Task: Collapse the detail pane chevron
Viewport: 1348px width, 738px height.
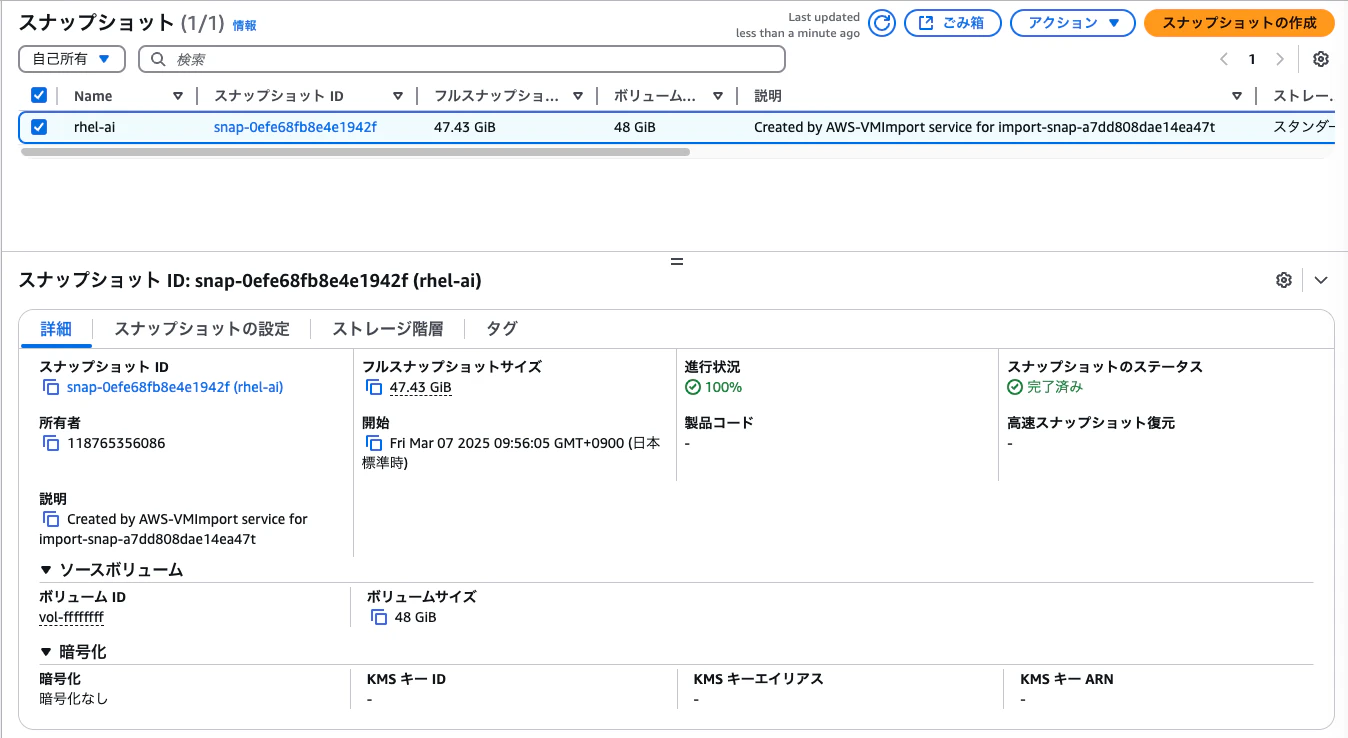Action: 1321,280
